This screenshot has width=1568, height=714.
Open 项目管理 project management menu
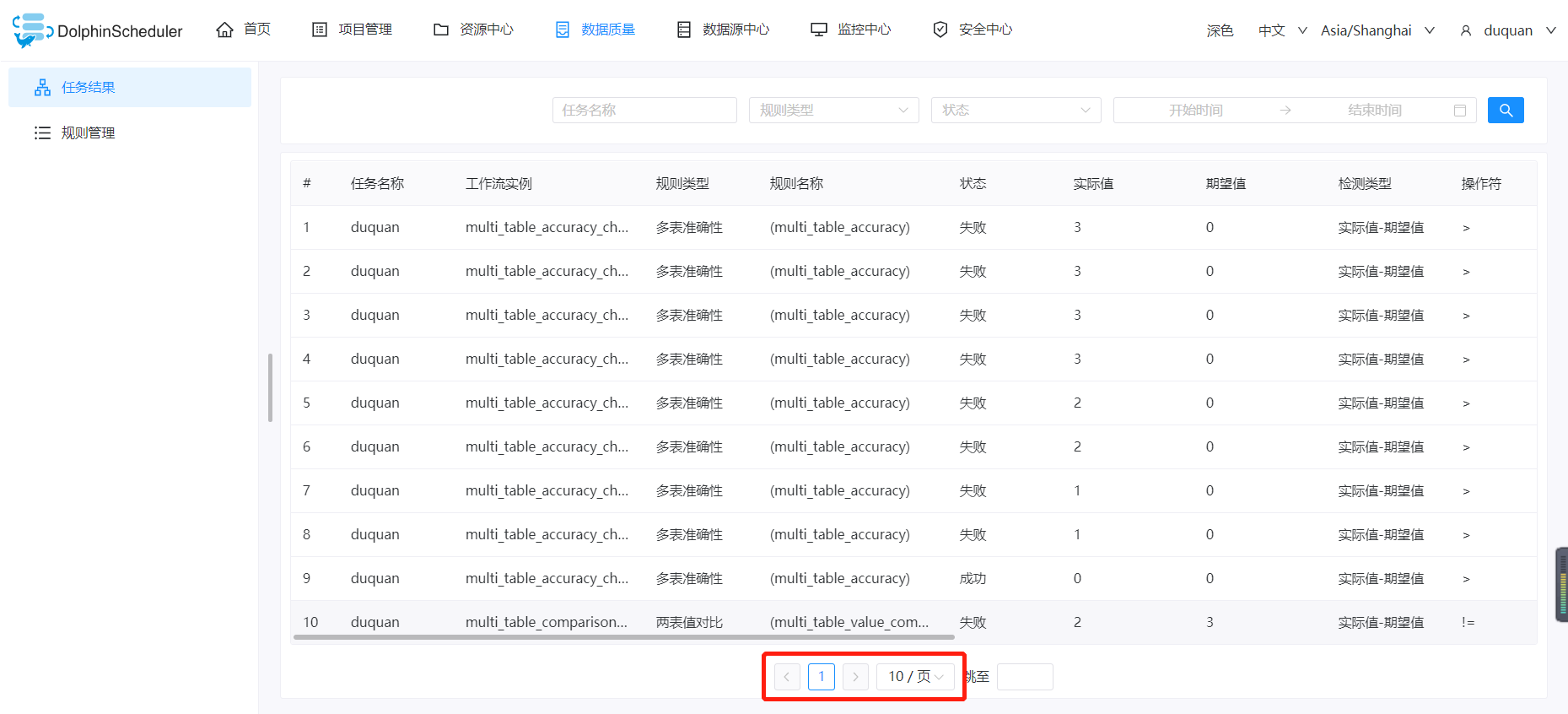point(353,30)
